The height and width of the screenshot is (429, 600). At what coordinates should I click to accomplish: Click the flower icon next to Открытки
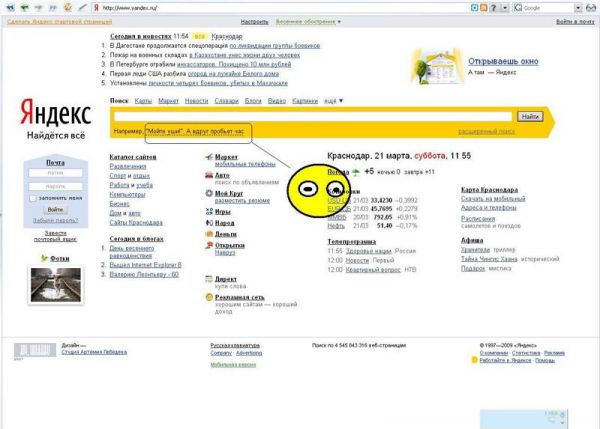(x=209, y=245)
